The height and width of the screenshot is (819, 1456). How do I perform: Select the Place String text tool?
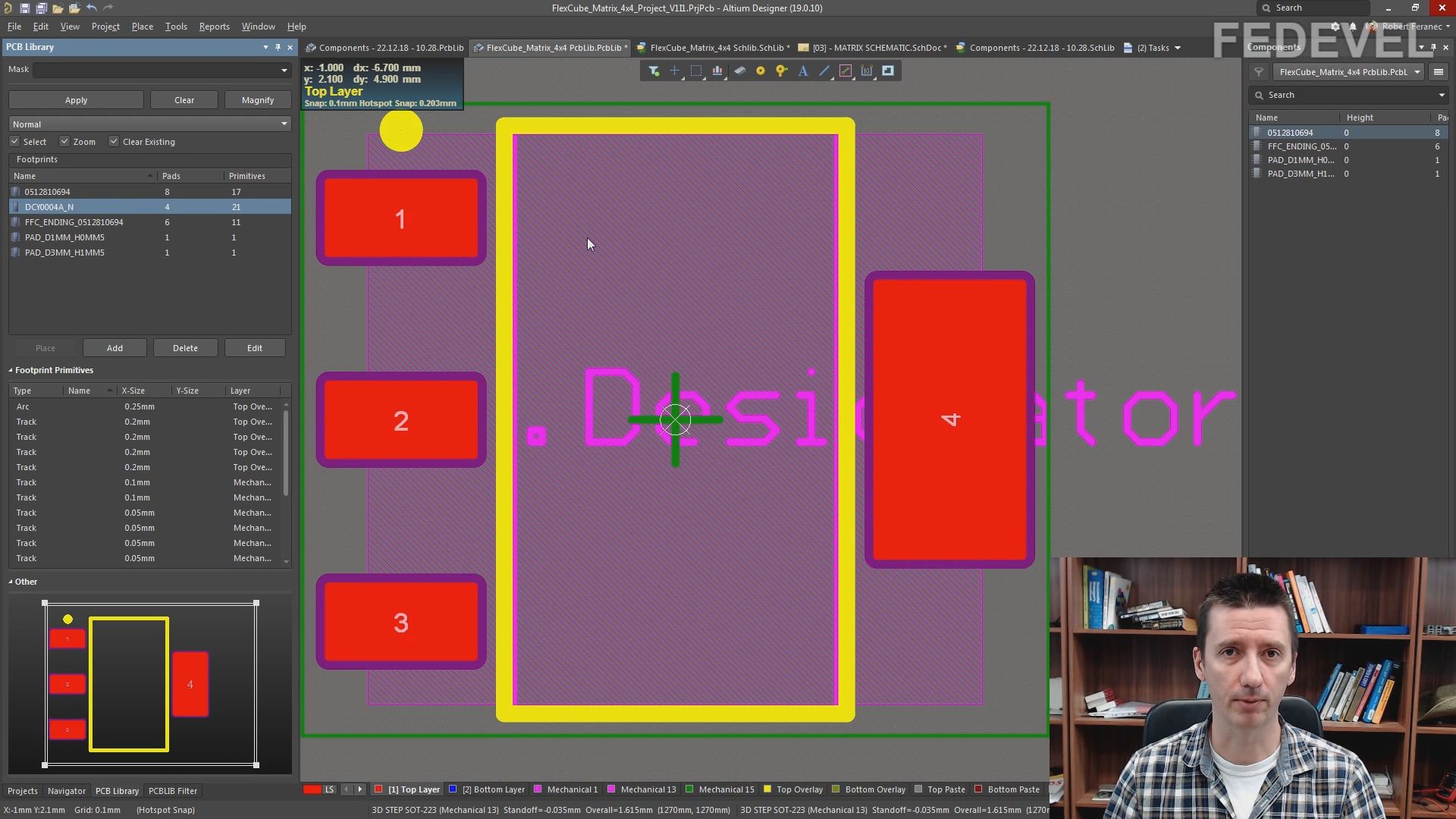803,71
